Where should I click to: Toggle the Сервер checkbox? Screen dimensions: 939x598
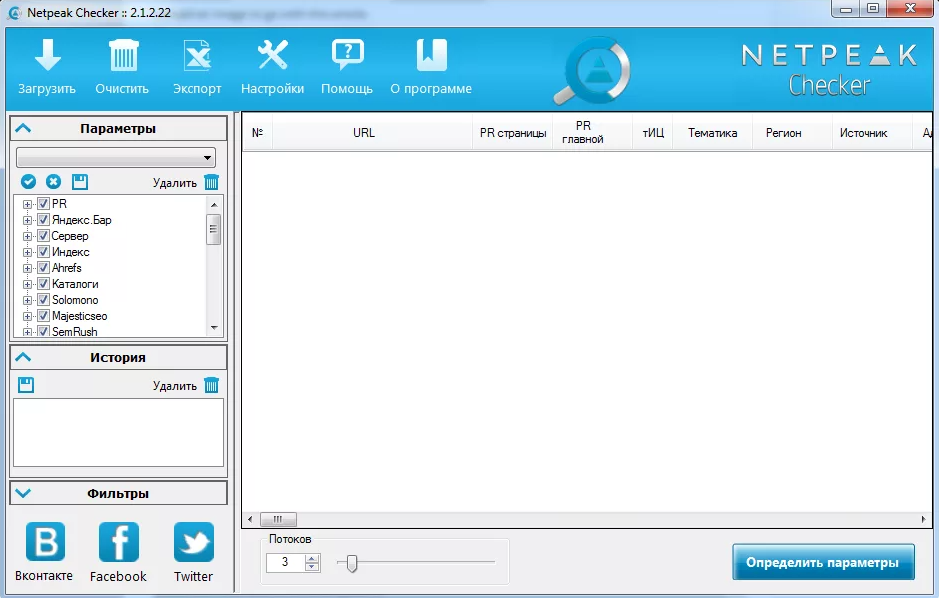point(43,236)
